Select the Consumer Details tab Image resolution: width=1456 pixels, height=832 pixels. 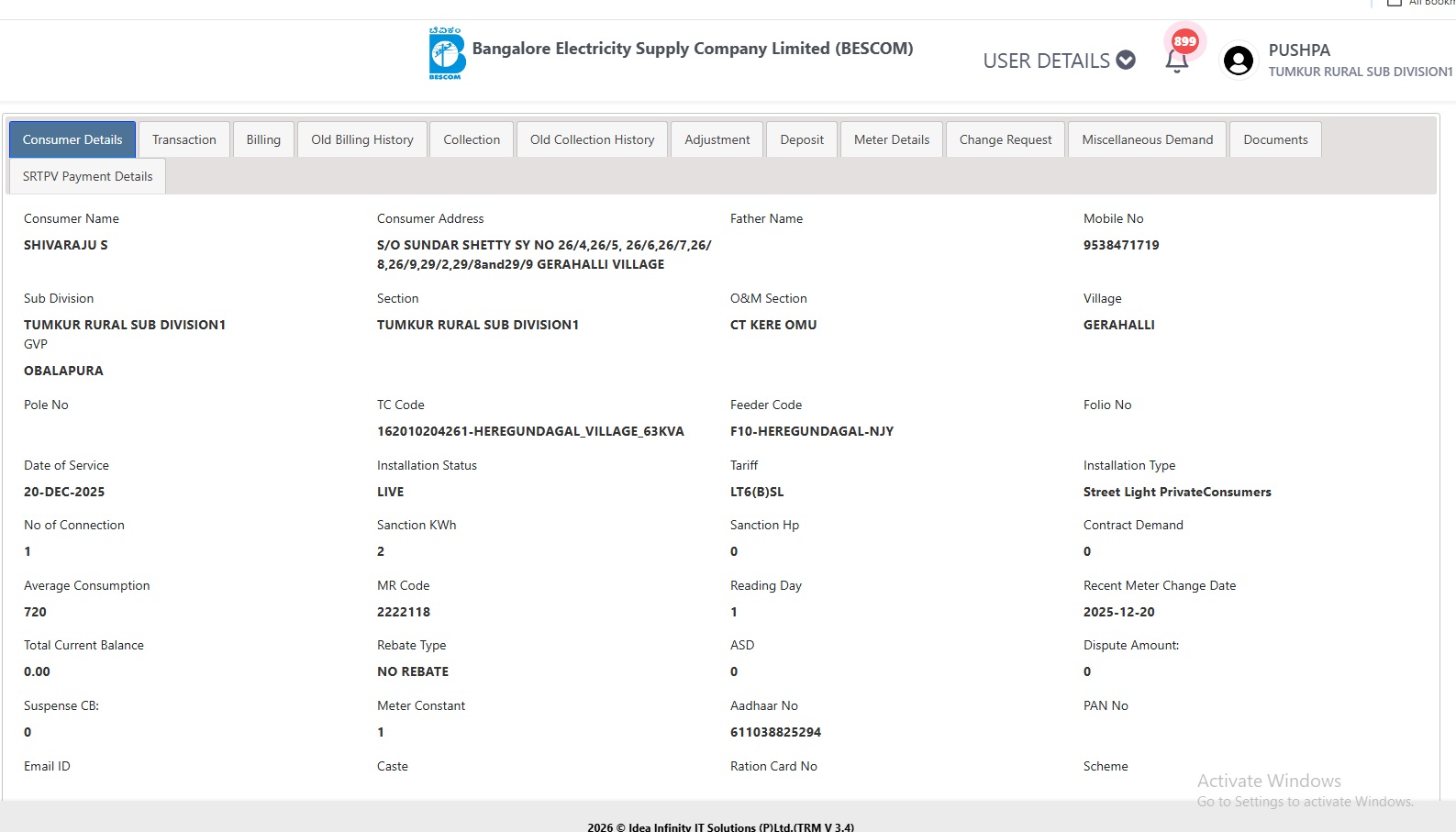coord(72,139)
